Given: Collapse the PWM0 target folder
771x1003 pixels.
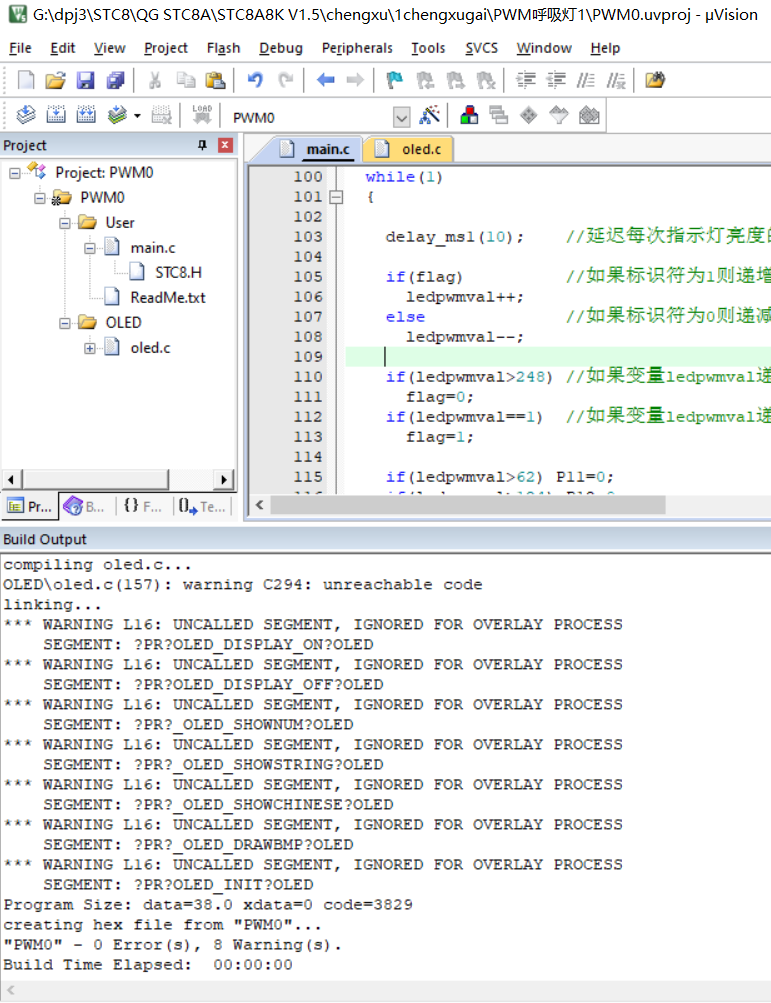Looking at the screenshot, I should click(40, 198).
